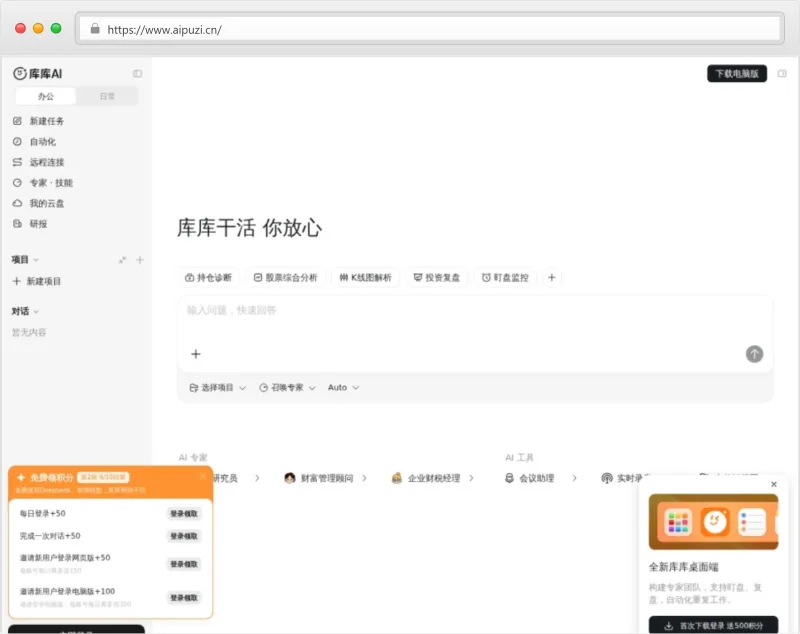Click the lock icon in address bar

point(95,29)
